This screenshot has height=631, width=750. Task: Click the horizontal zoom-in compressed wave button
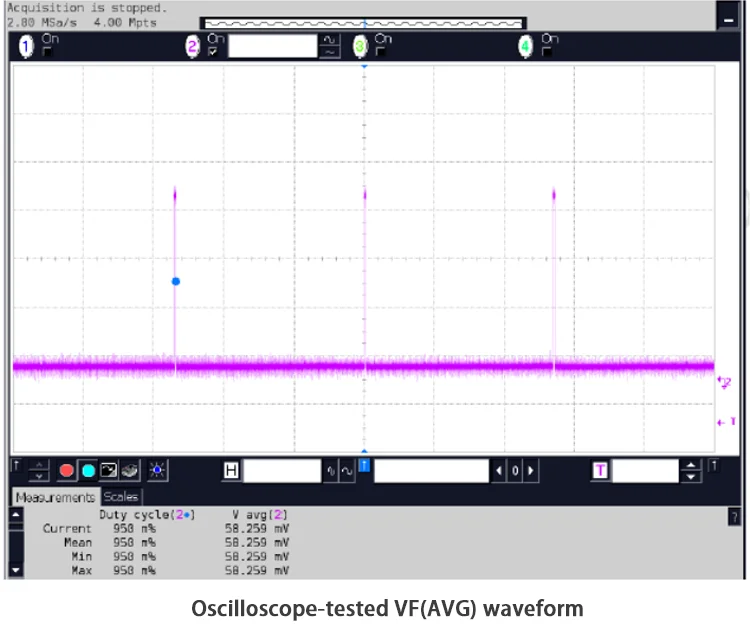coord(331,471)
